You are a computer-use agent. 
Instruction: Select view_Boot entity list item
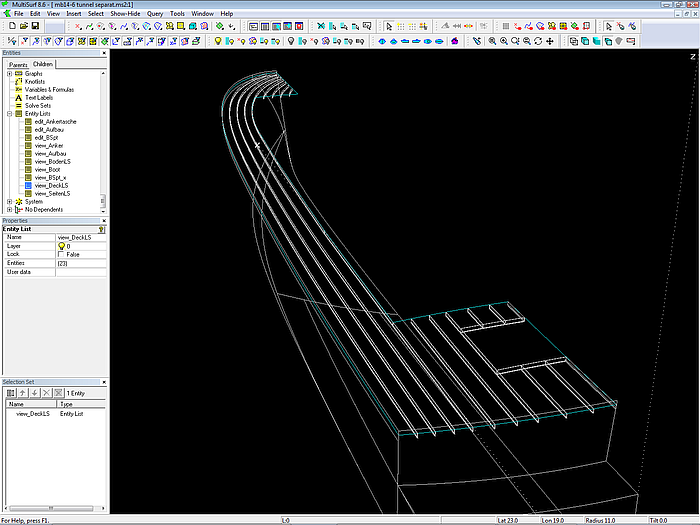48,169
